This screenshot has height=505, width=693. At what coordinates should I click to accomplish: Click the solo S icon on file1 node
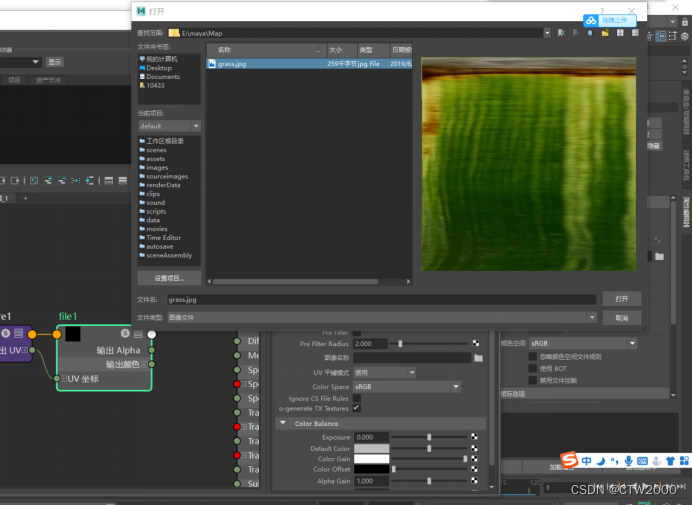(125, 334)
